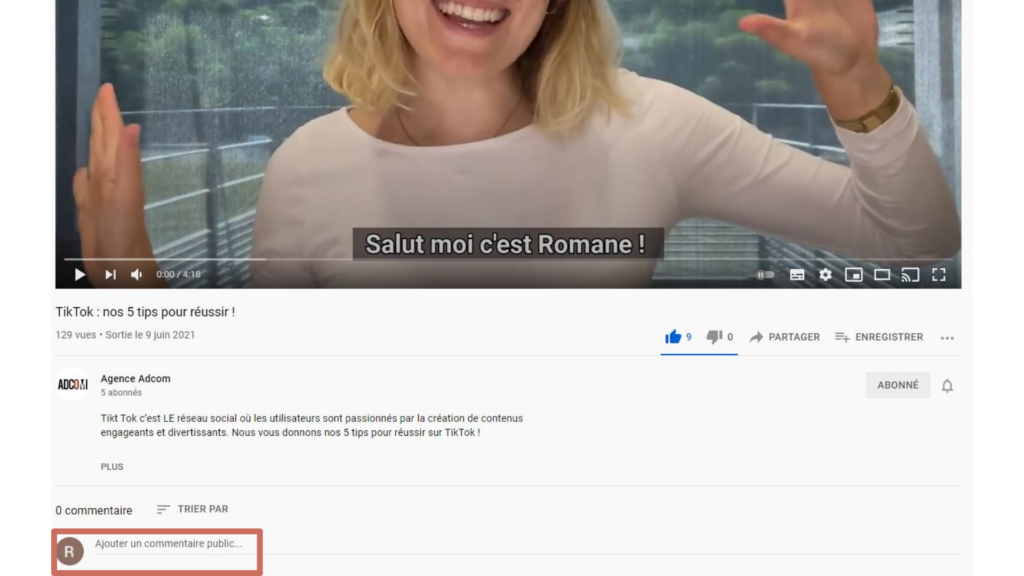The width and height of the screenshot is (1024, 576).
Task: Play the video
Action: [80, 274]
